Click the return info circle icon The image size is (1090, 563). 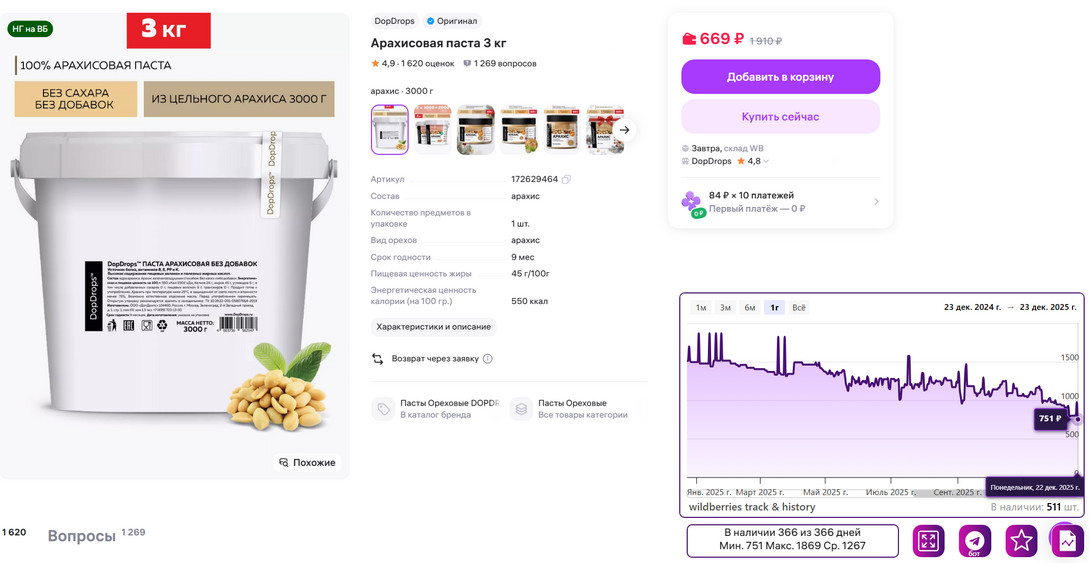[x=488, y=359]
